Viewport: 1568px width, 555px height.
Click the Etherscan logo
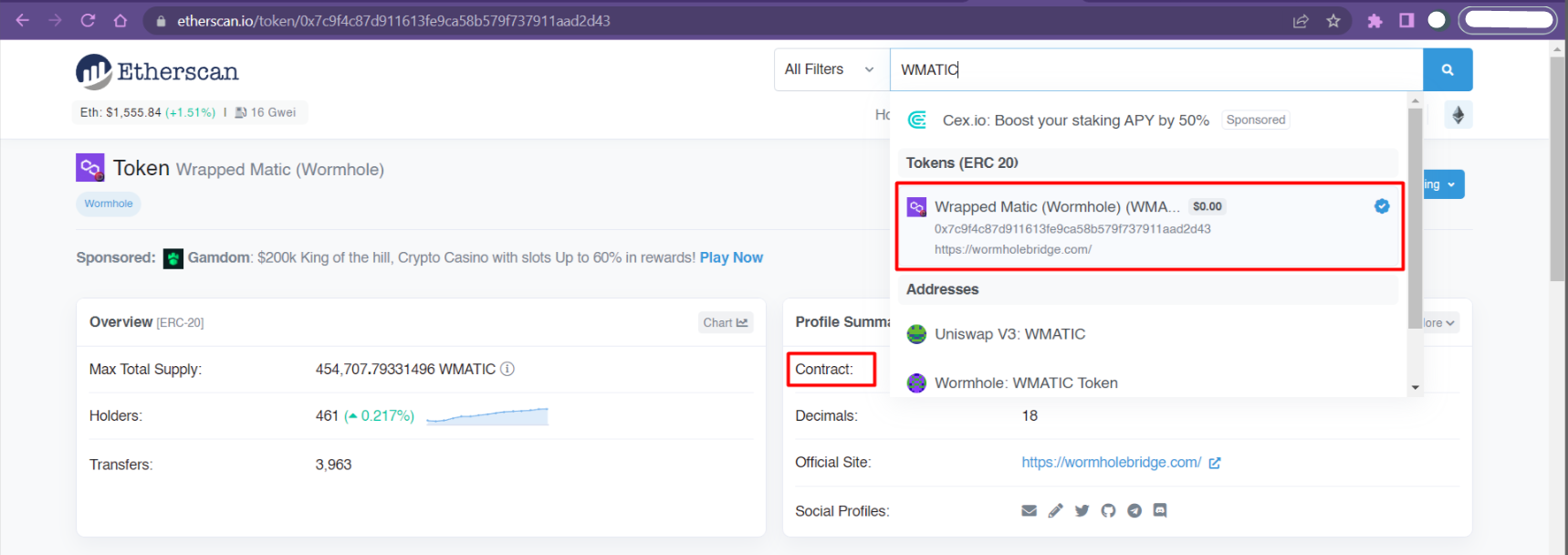[157, 71]
